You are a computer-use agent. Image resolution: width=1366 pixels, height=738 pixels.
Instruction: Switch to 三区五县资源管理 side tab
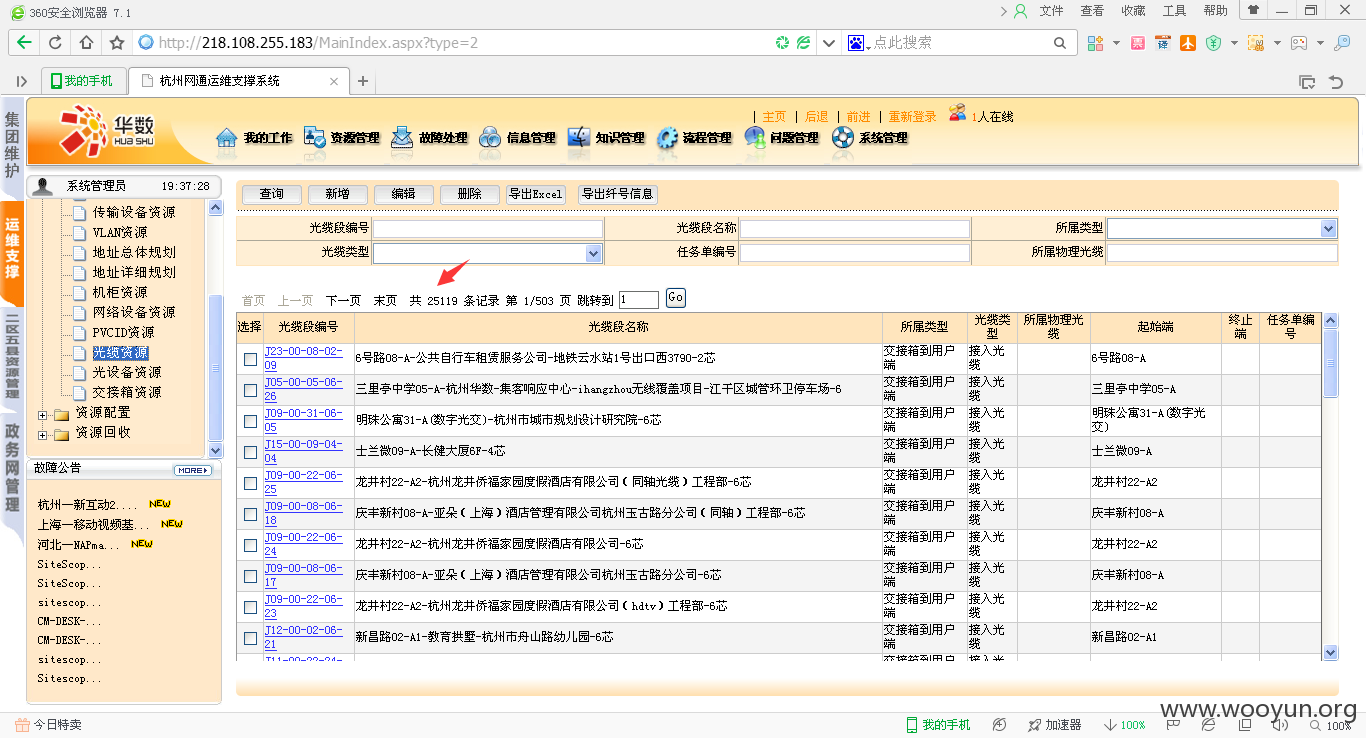pyautogui.click(x=12, y=355)
